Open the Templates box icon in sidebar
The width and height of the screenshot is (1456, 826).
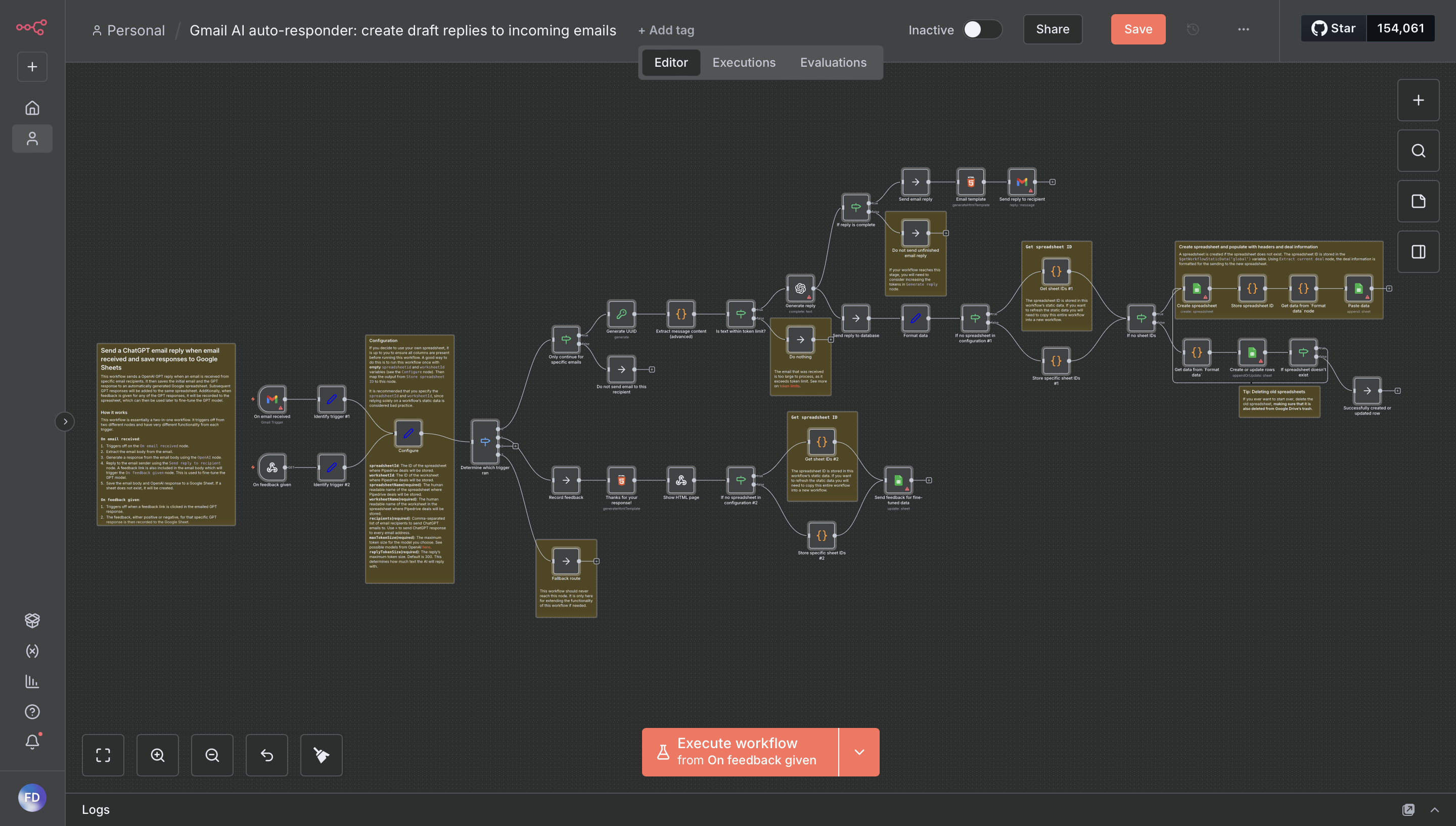point(32,620)
